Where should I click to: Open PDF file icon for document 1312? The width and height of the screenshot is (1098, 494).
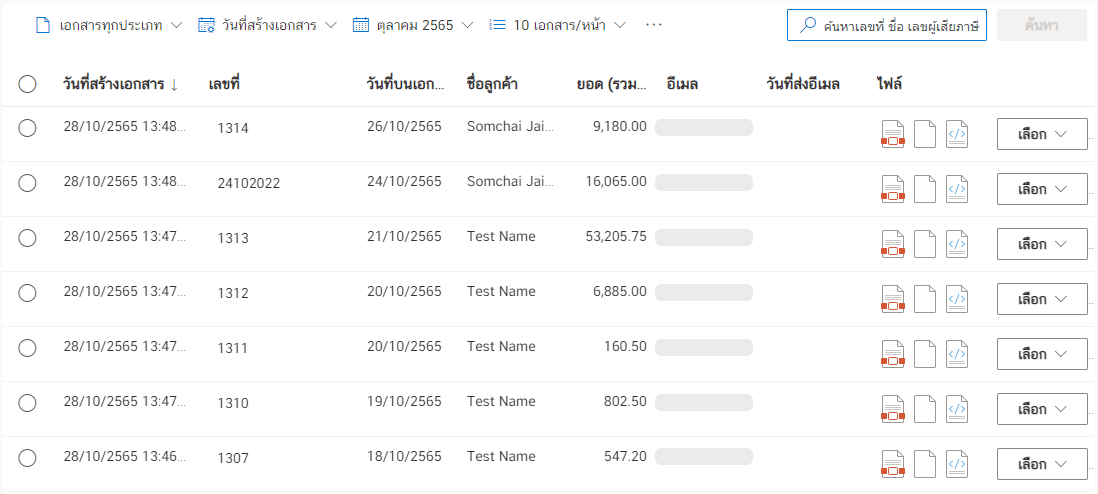(892, 299)
